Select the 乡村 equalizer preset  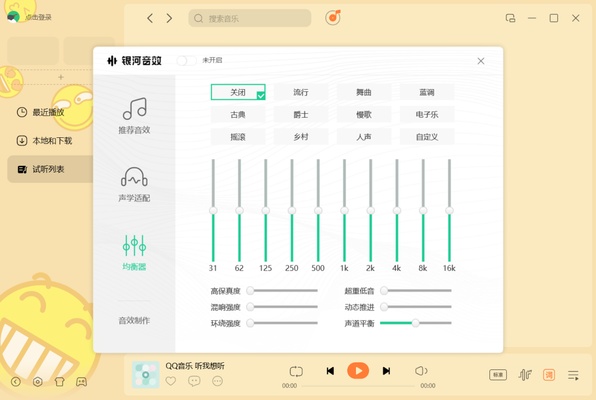coord(301,137)
